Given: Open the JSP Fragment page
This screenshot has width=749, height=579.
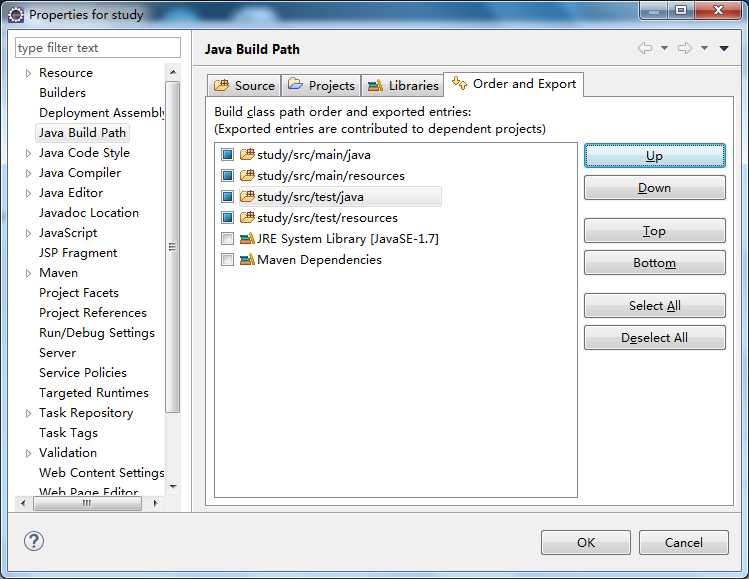Looking at the screenshot, I should click(x=78, y=253).
